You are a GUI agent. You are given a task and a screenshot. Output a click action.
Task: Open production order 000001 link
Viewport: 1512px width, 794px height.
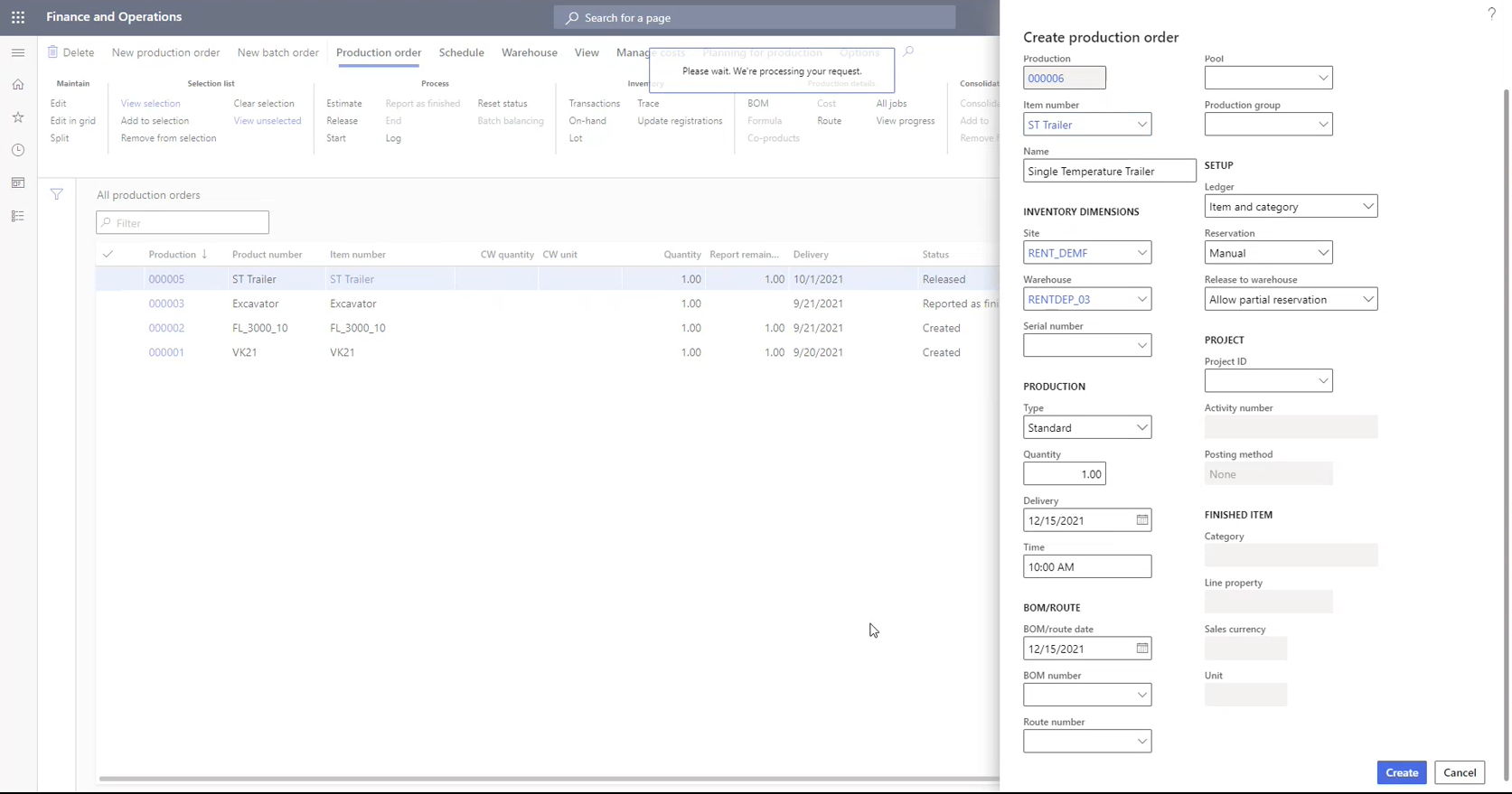click(166, 352)
